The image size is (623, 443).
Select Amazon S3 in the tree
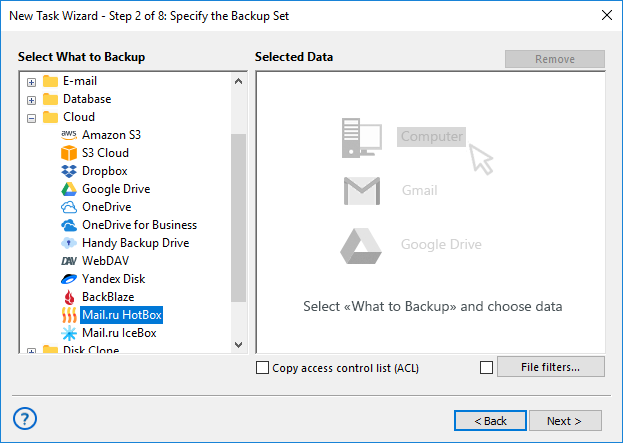[x=111, y=135]
